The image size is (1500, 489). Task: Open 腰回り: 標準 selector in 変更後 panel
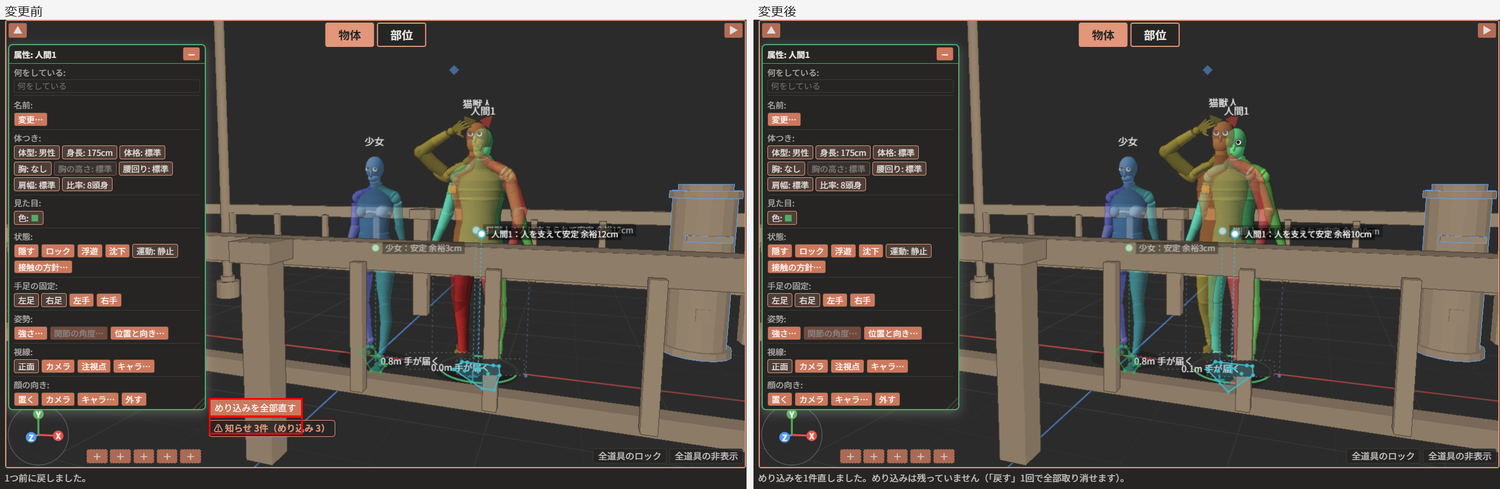point(899,169)
